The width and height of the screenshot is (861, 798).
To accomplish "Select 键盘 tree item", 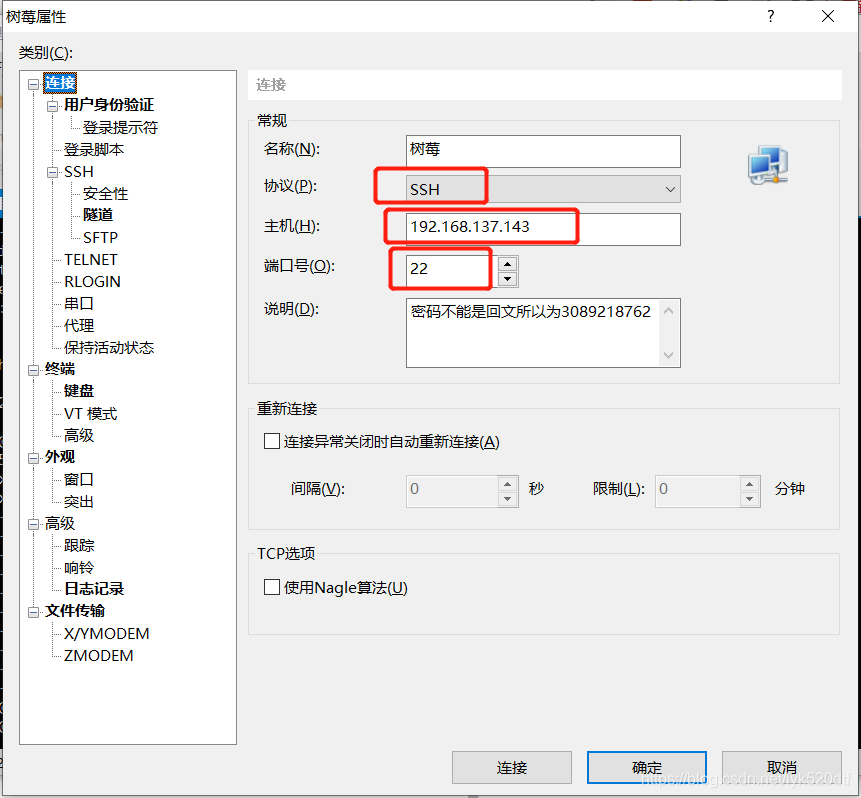I will click(x=79, y=390).
